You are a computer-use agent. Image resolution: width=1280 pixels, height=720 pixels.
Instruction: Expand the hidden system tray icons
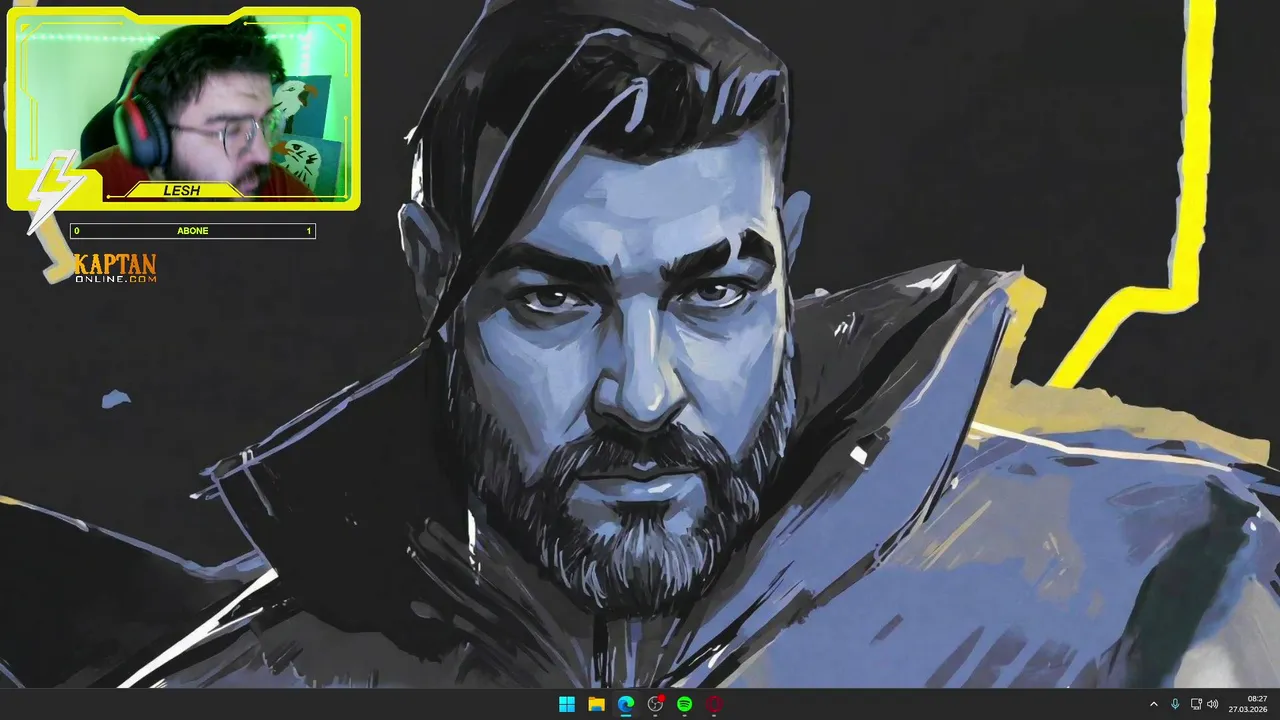pyautogui.click(x=1153, y=704)
